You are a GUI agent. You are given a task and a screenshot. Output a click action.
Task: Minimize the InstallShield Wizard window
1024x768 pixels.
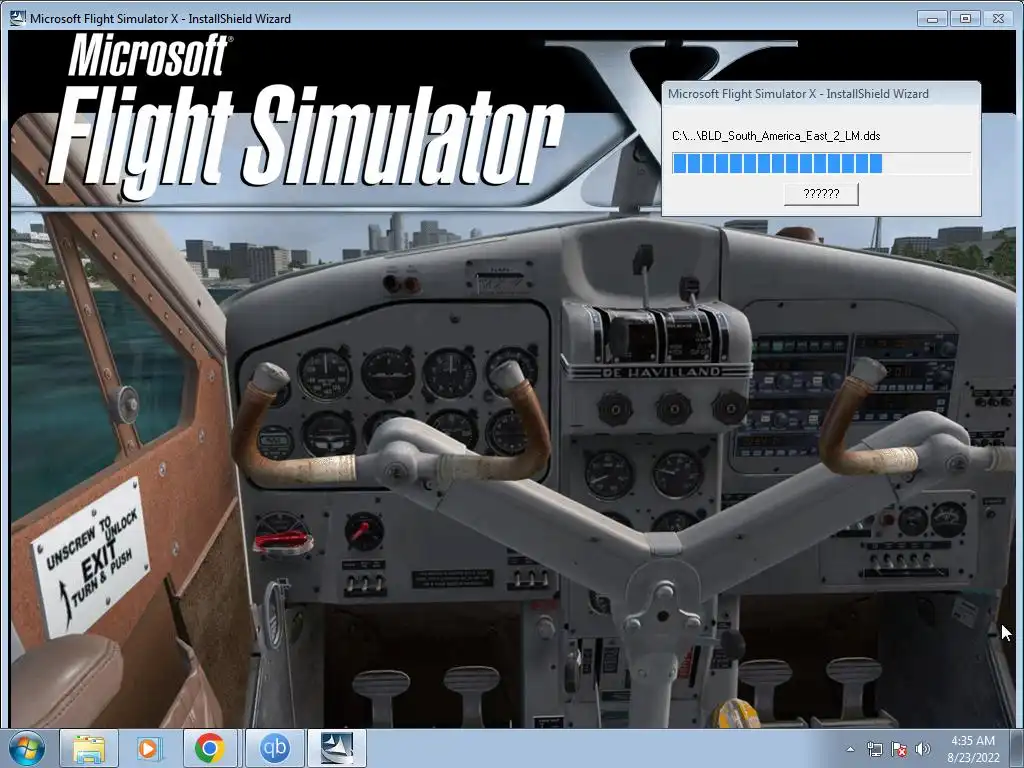click(933, 19)
